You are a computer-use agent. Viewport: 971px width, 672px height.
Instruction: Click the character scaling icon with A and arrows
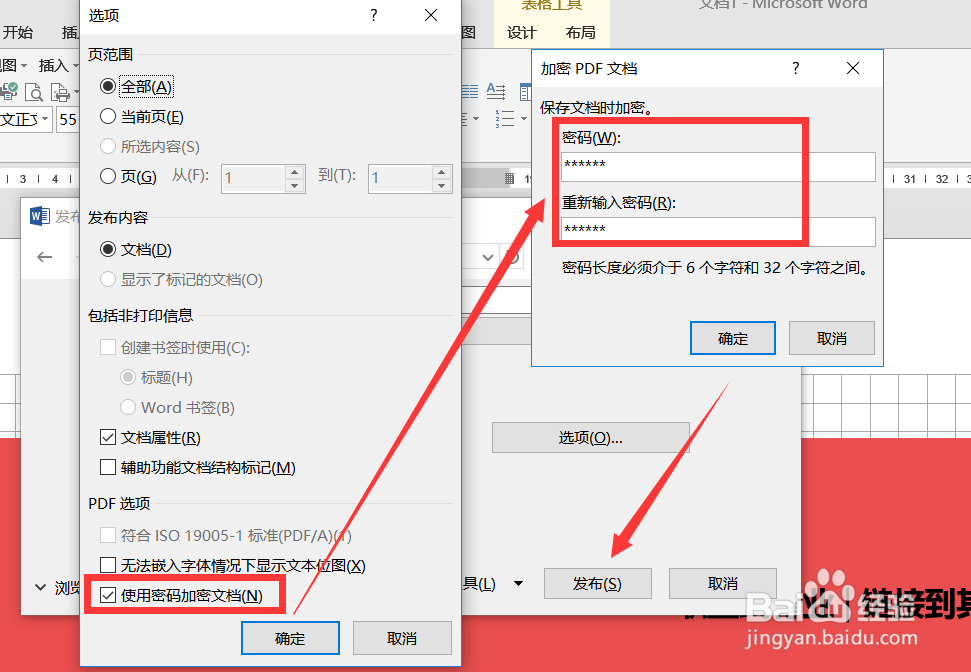click(495, 90)
